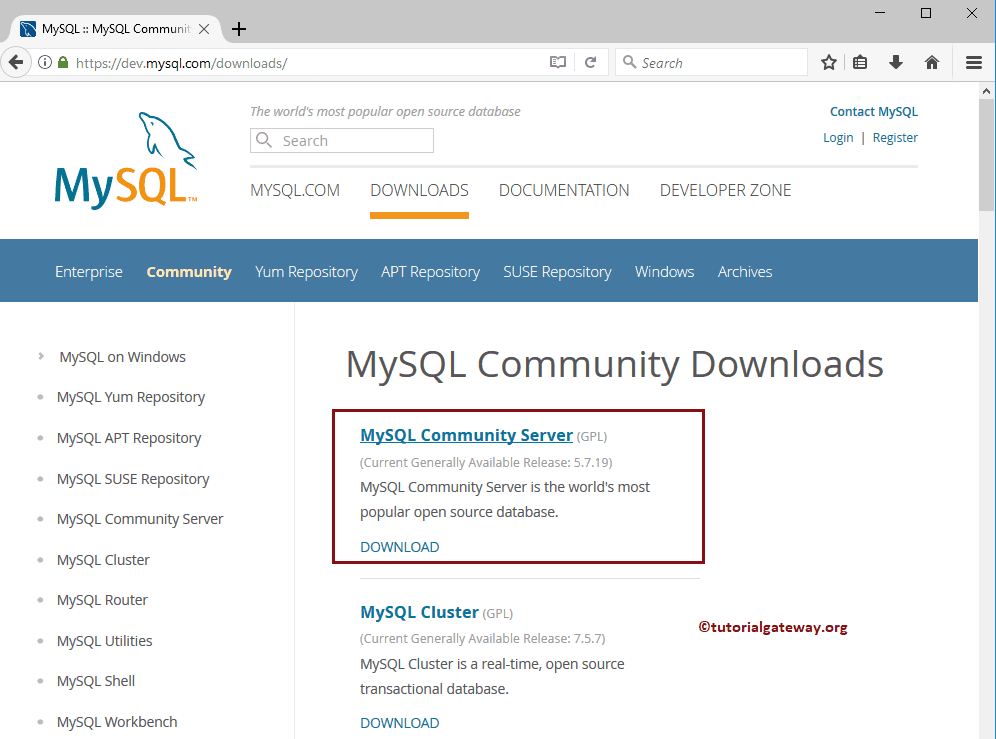Open the DEVELOPER ZONE section
The height and width of the screenshot is (739, 996).
pos(725,190)
